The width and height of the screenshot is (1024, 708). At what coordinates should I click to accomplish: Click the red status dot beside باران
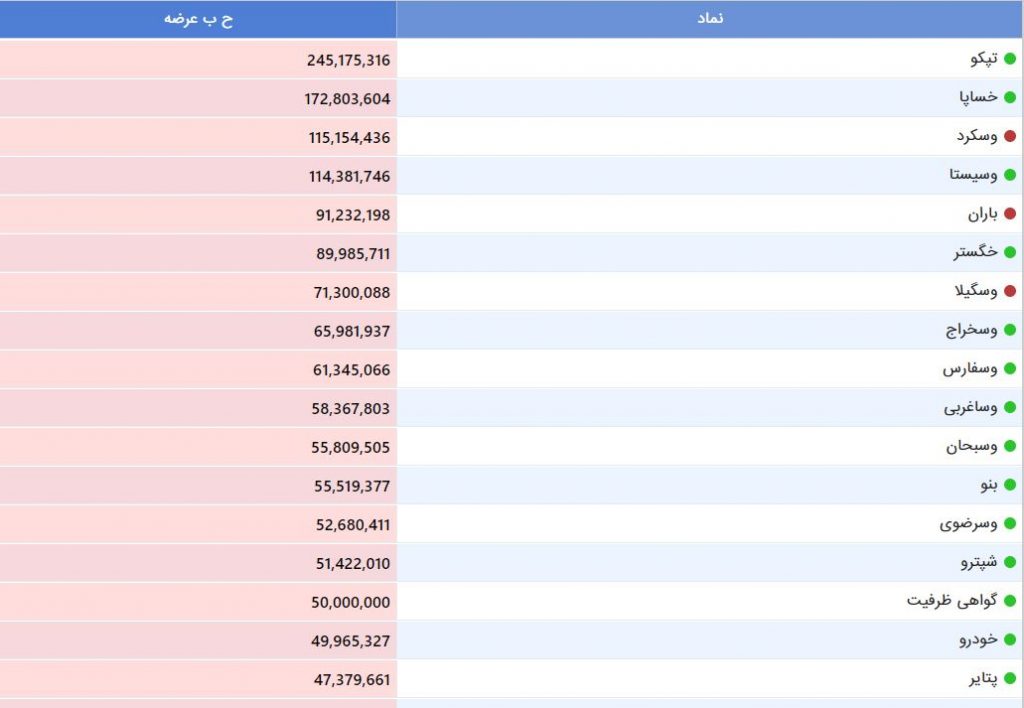point(1010,214)
